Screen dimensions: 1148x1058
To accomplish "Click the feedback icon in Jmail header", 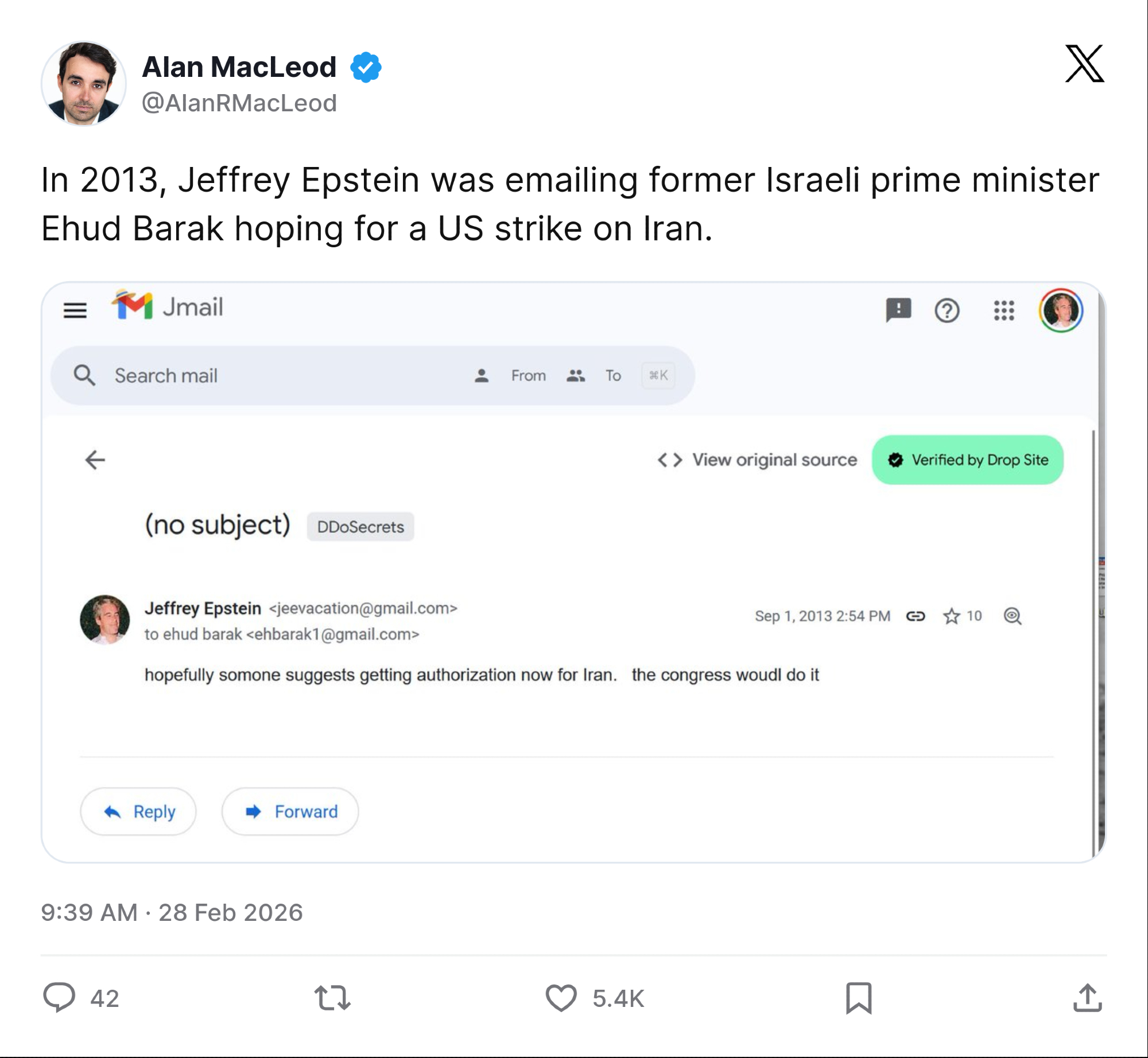I will (x=898, y=310).
